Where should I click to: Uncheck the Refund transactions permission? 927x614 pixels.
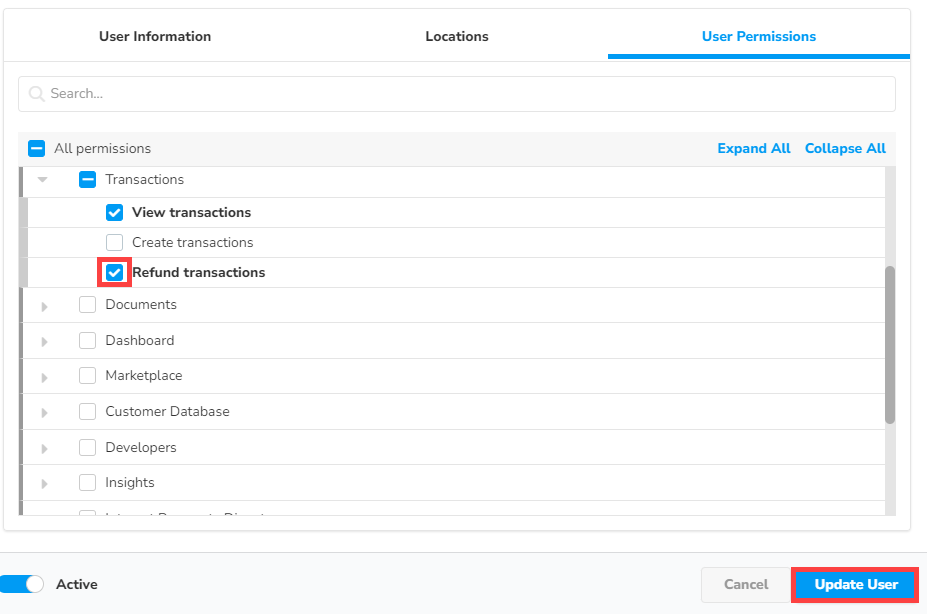(114, 272)
